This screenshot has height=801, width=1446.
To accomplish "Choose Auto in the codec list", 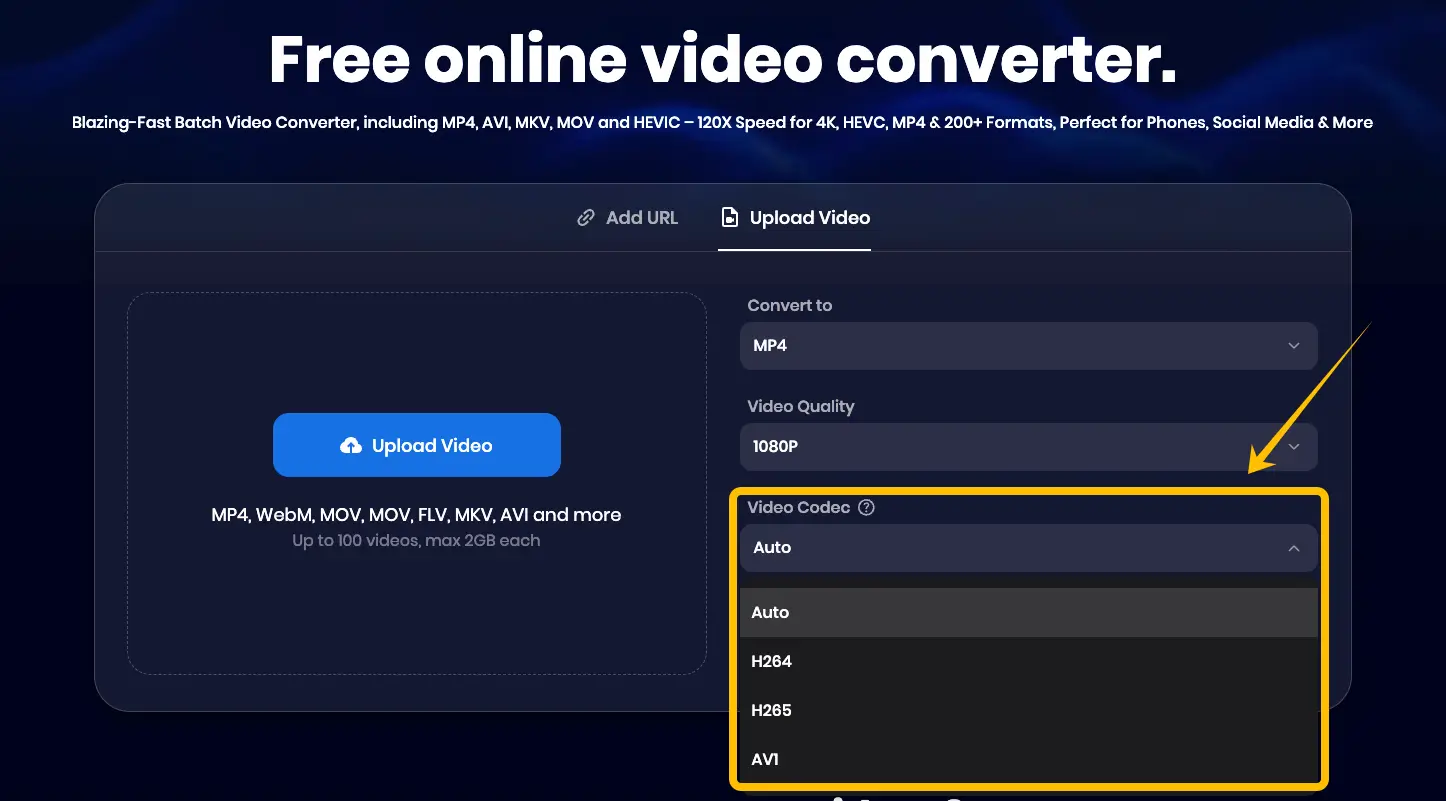I will tap(770, 612).
